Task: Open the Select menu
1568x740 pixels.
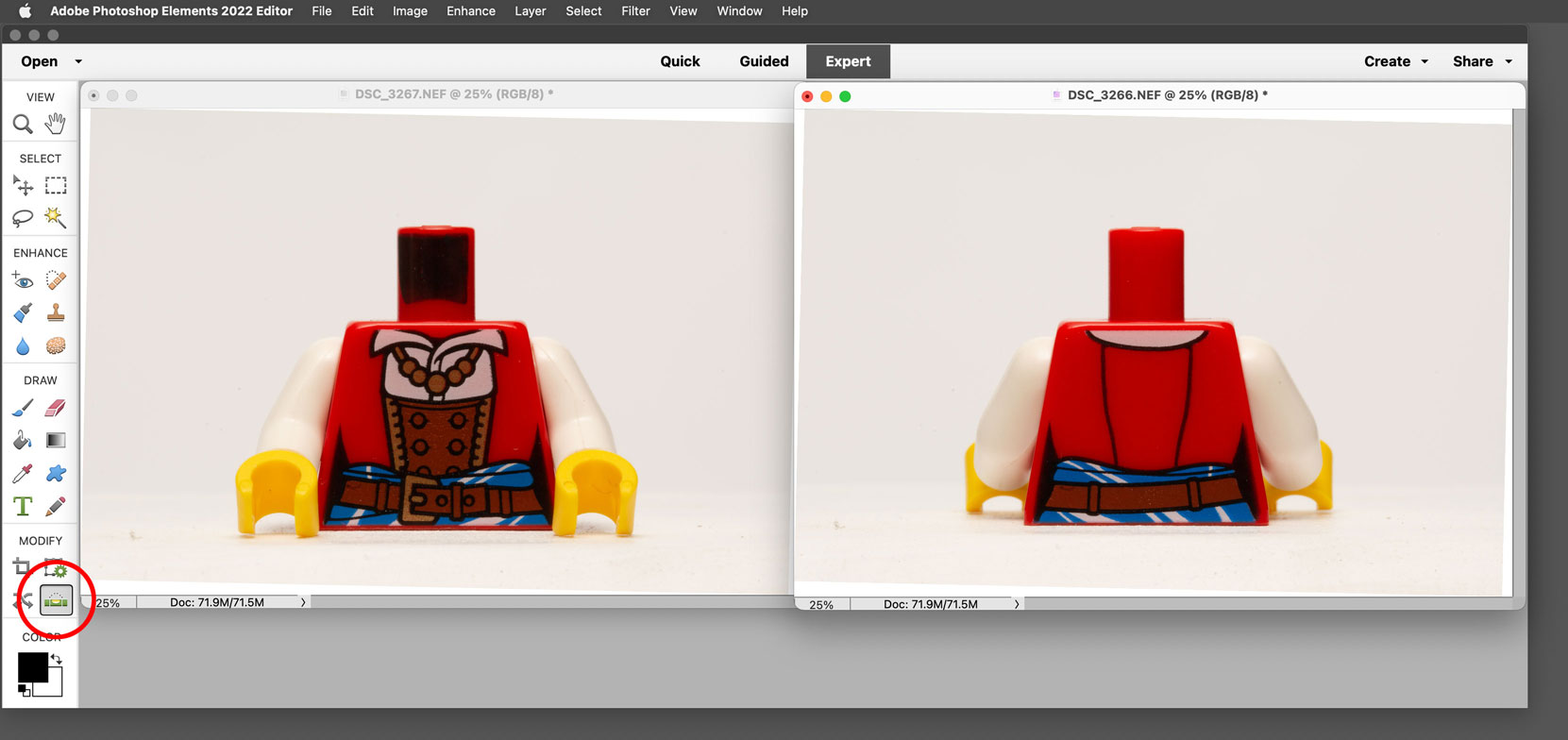Action: [x=583, y=11]
